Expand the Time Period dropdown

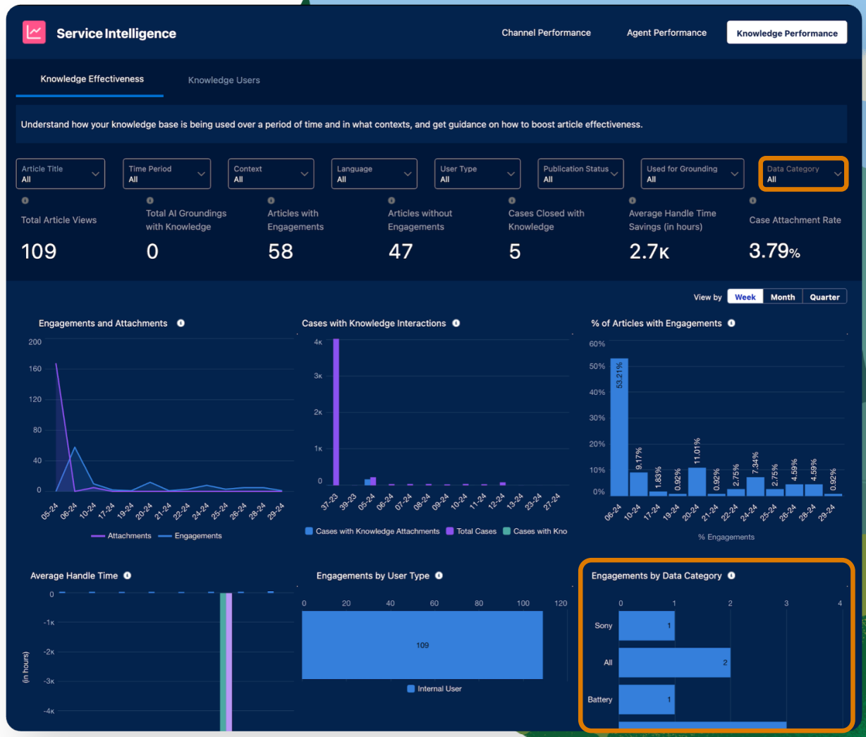click(x=166, y=174)
